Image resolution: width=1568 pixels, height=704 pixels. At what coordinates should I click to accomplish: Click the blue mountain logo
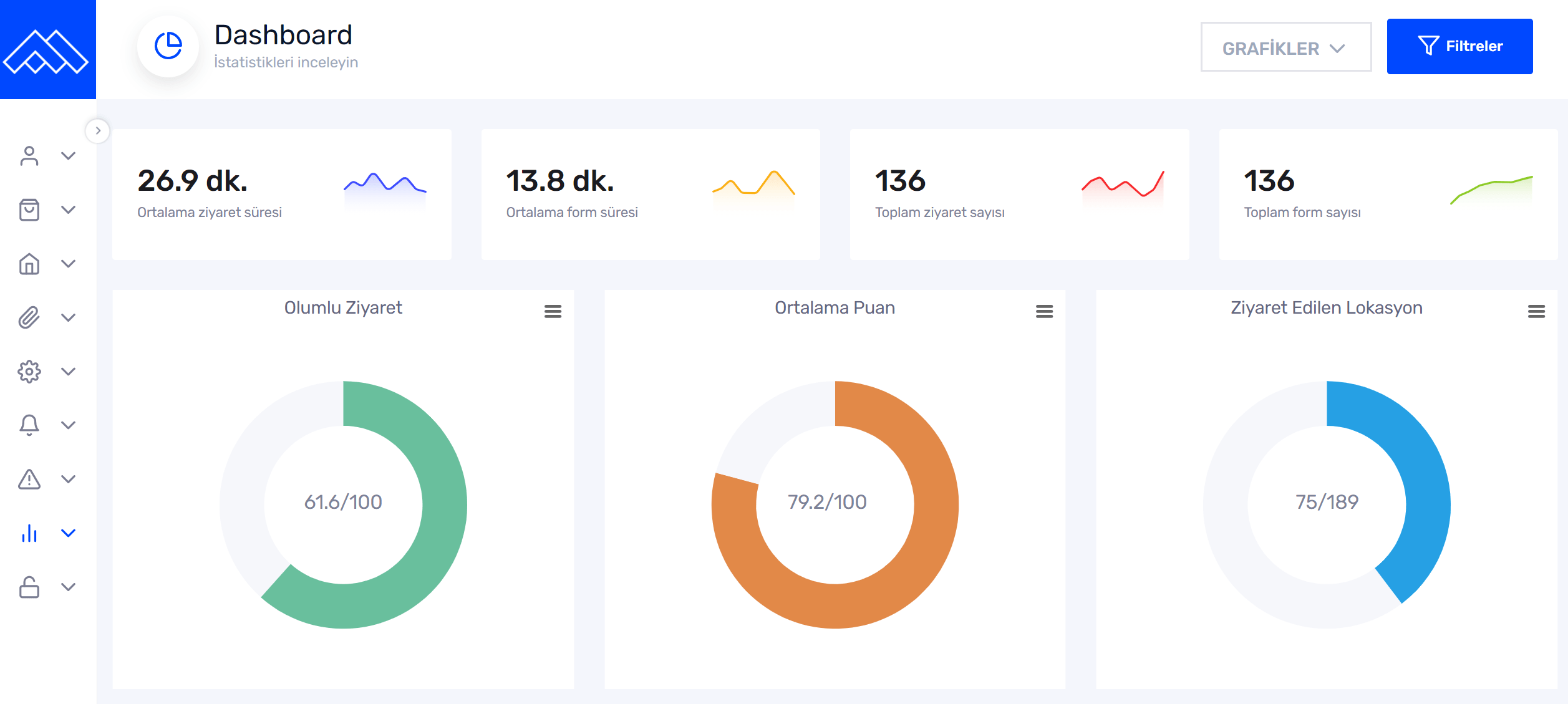click(47, 50)
